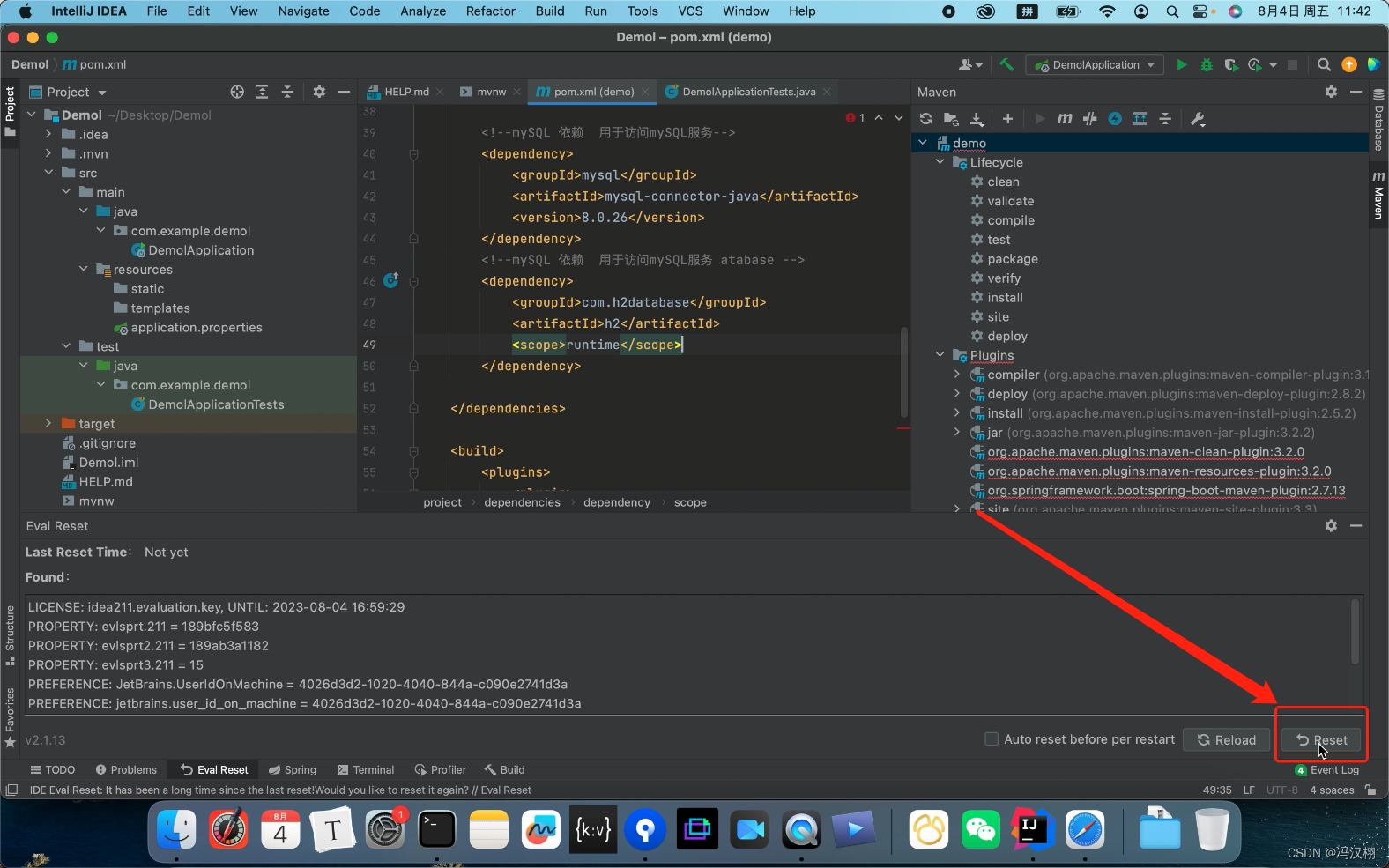Click the read-only lock icon in status bar
The image size is (1389, 868).
pyautogui.click(x=1370, y=790)
